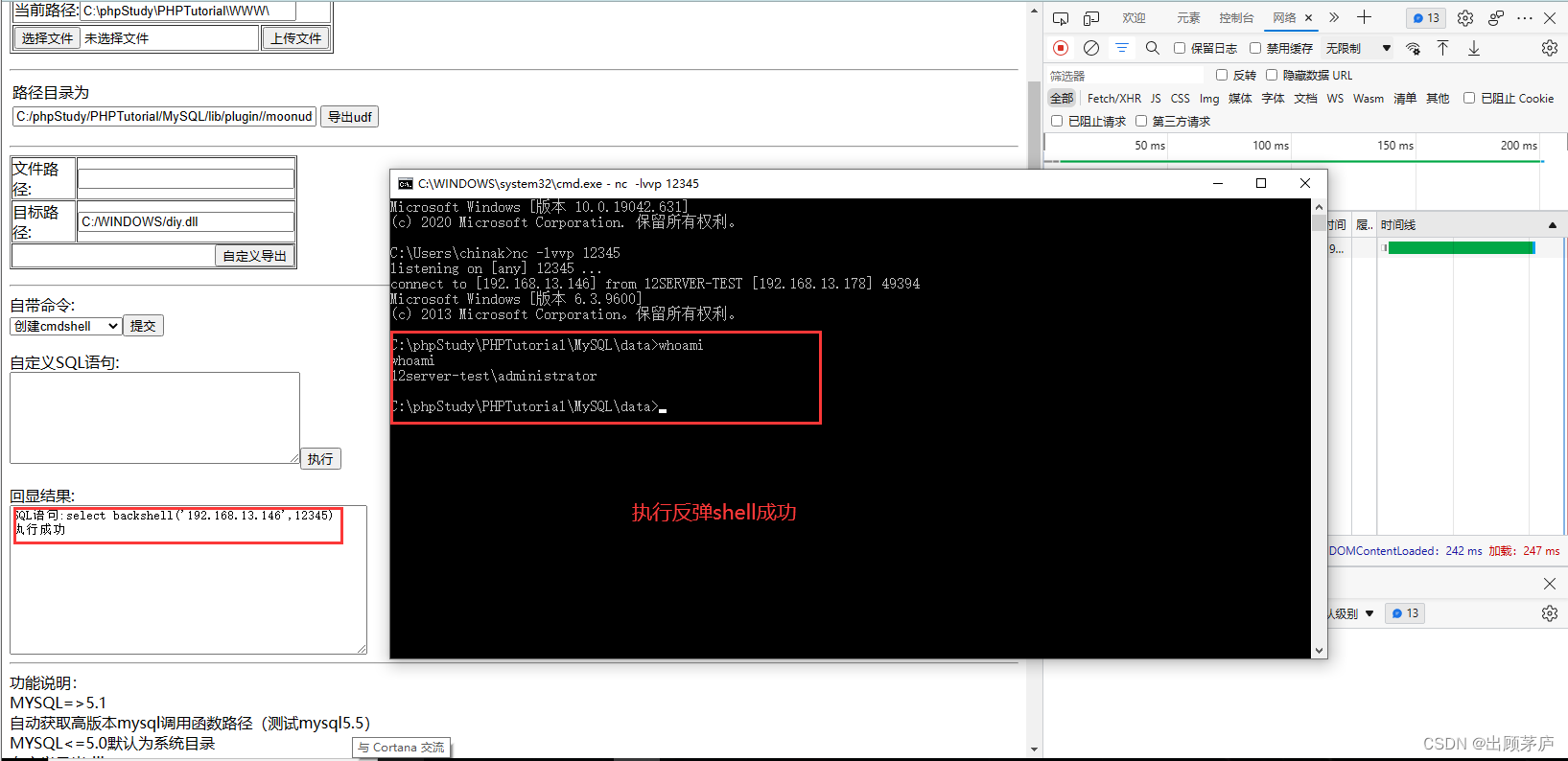Toggle 第三方请求 checkbox
Viewport: 1568px width, 761px height.
[x=1141, y=121]
